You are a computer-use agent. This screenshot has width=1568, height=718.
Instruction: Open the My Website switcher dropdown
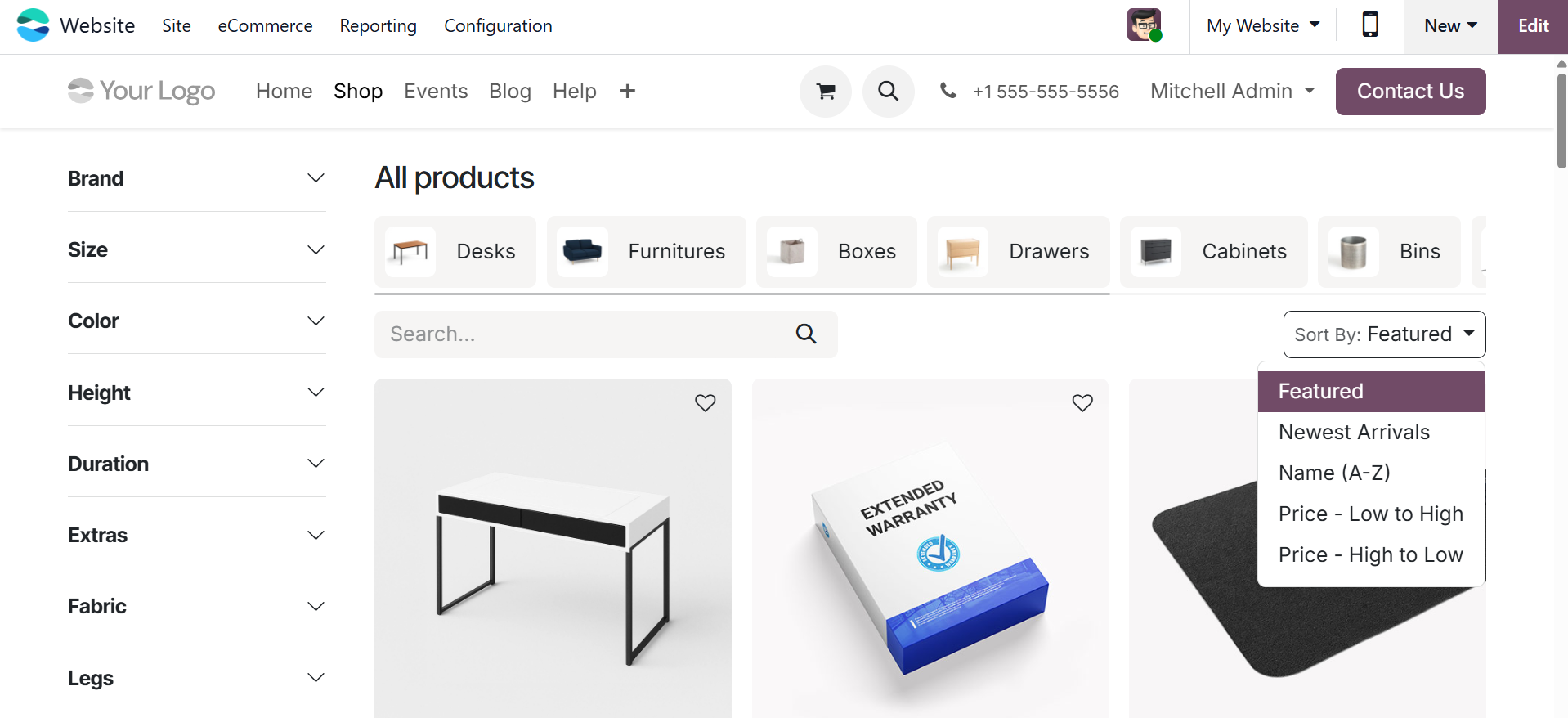tap(1262, 25)
